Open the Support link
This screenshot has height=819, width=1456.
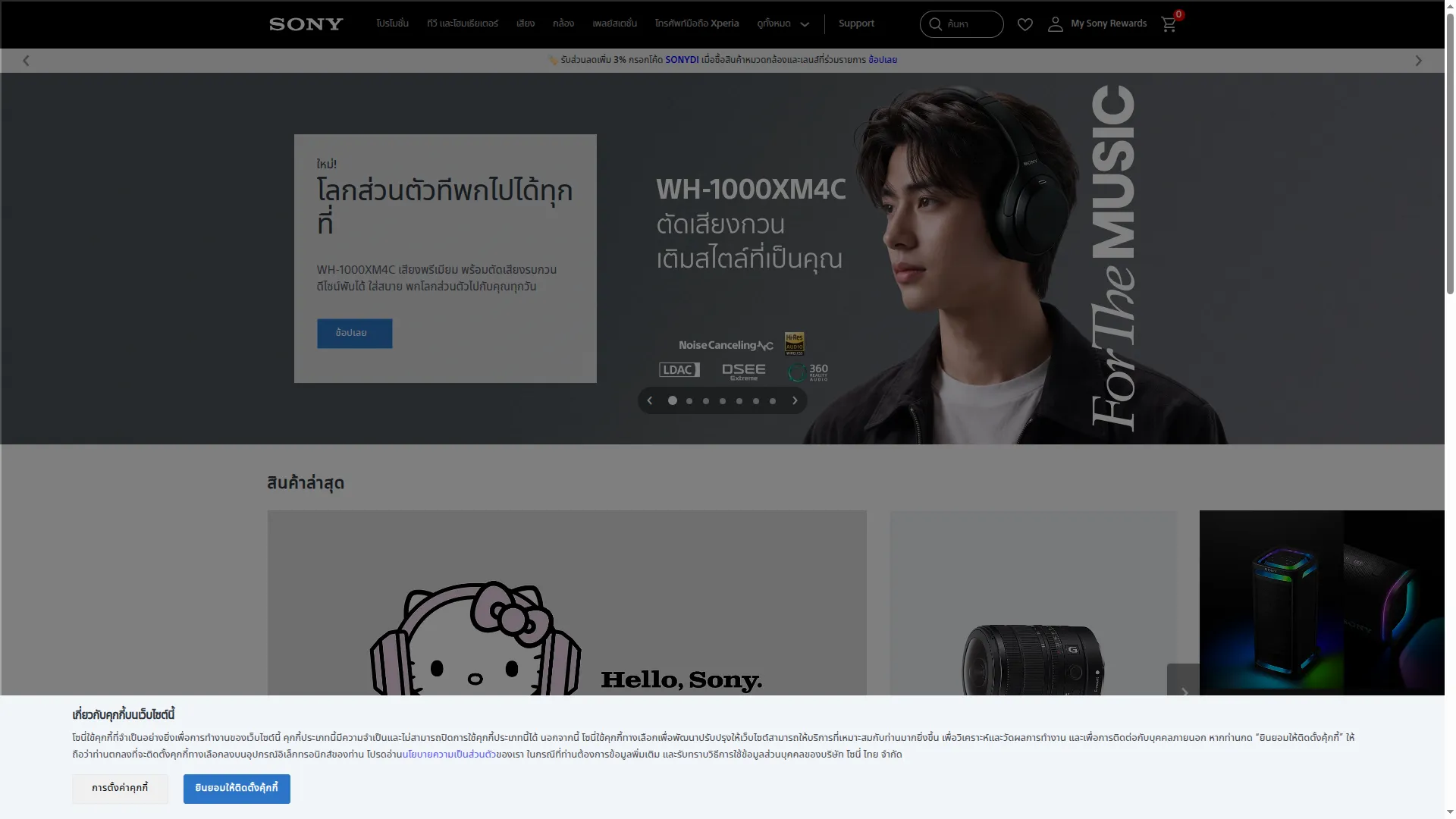[x=856, y=24]
